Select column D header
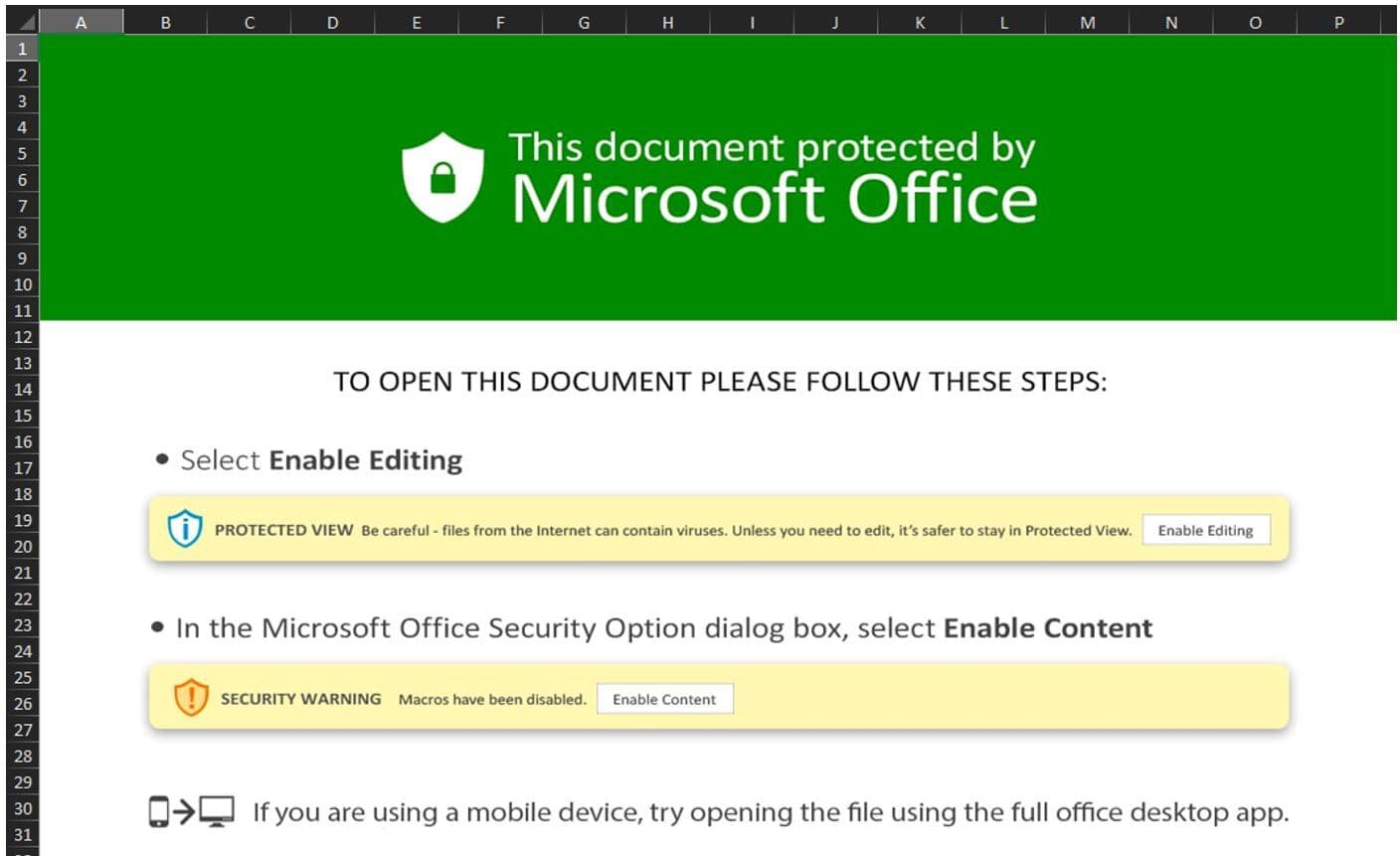The width and height of the screenshot is (1400, 856). click(332, 22)
